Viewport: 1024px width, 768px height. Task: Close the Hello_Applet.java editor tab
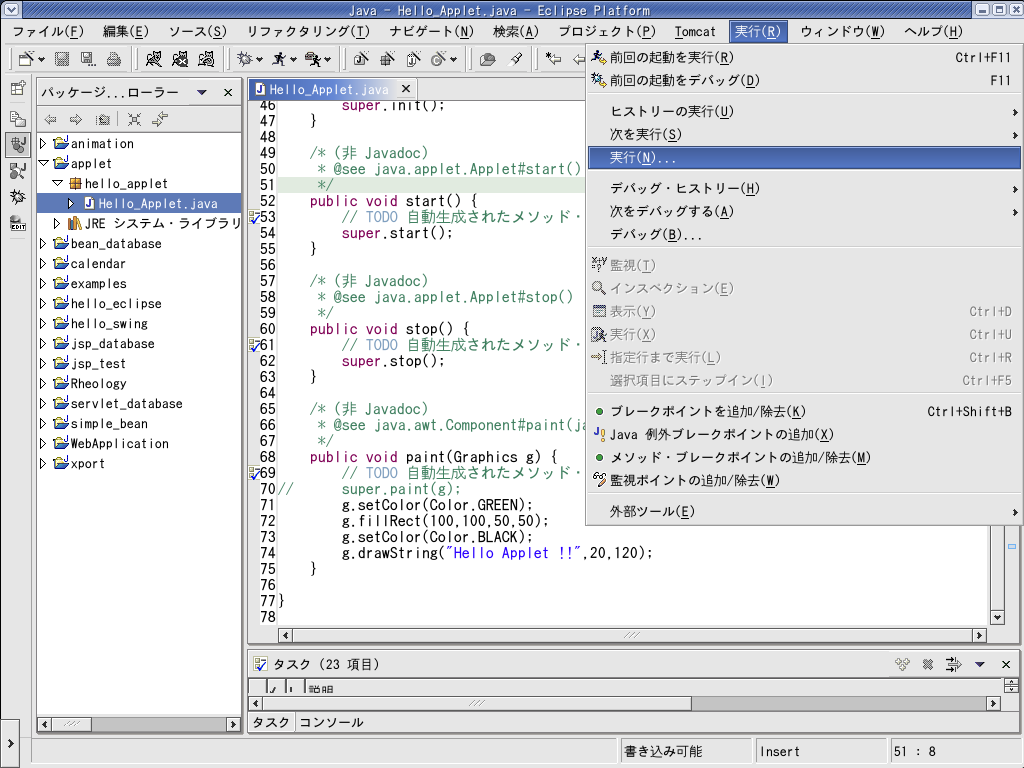[406, 89]
